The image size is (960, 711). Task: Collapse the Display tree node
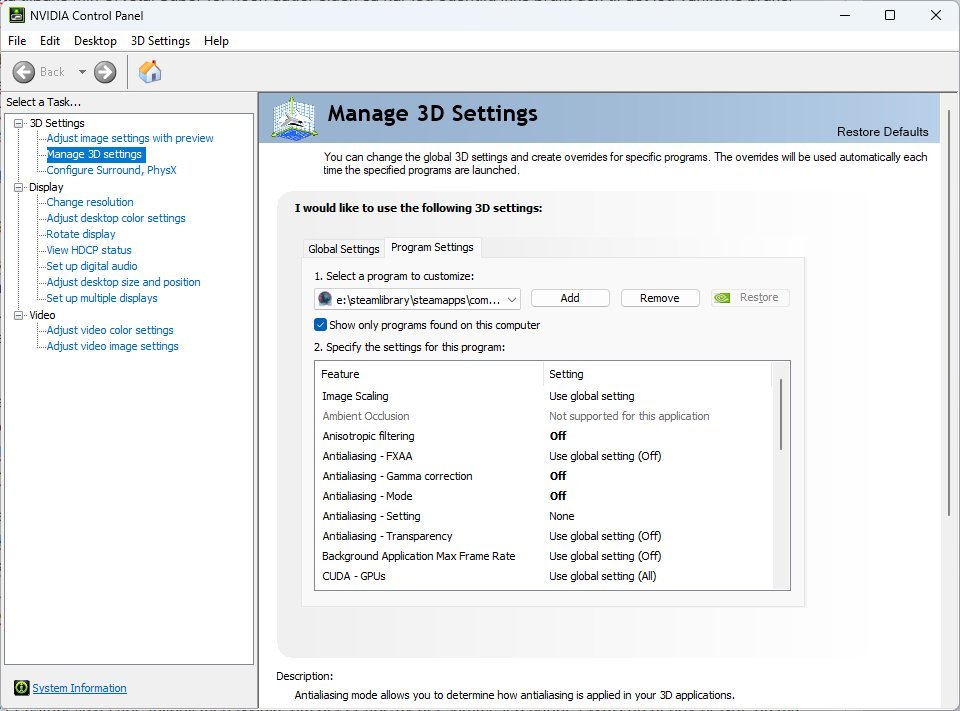coord(19,187)
